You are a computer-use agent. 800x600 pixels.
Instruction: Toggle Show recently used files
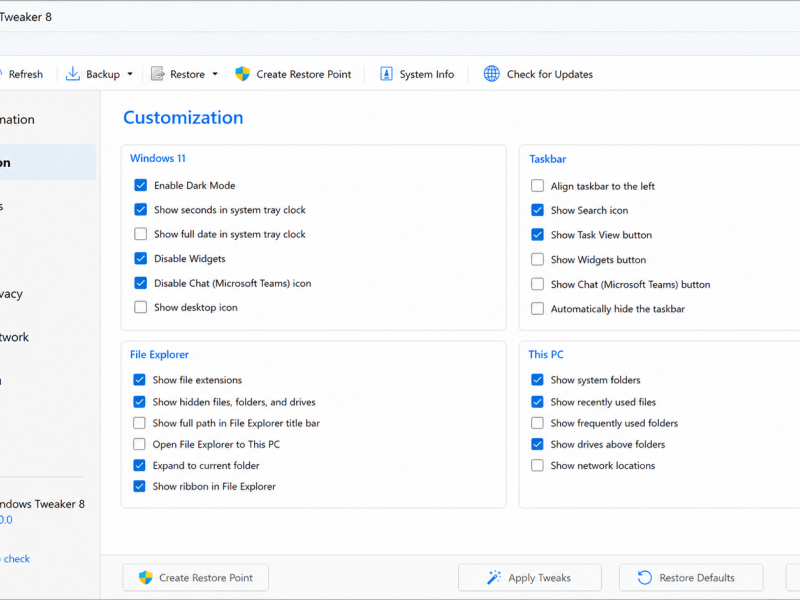point(537,402)
